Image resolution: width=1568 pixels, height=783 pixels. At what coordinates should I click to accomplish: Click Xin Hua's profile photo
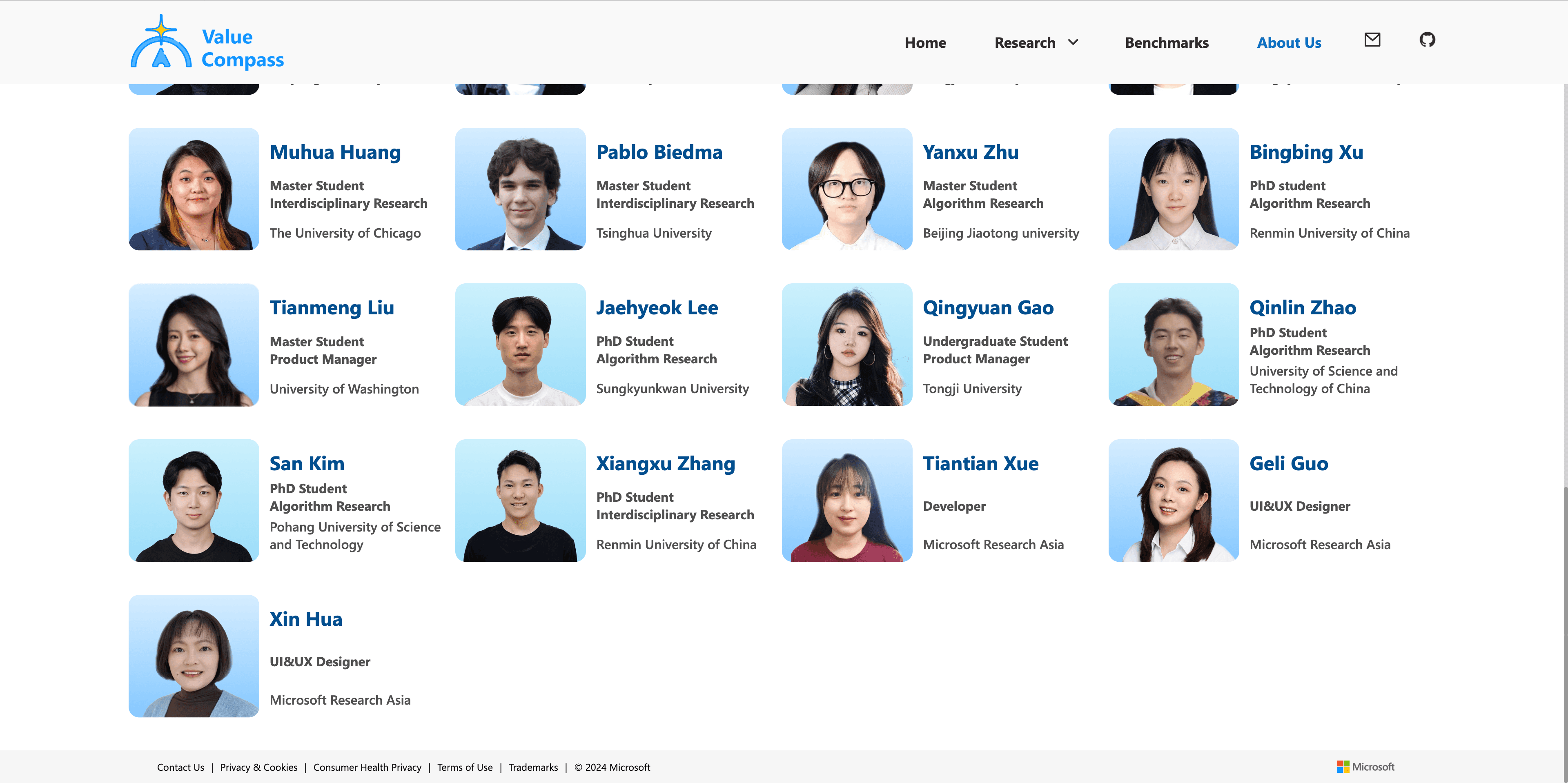click(x=194, y=656)
